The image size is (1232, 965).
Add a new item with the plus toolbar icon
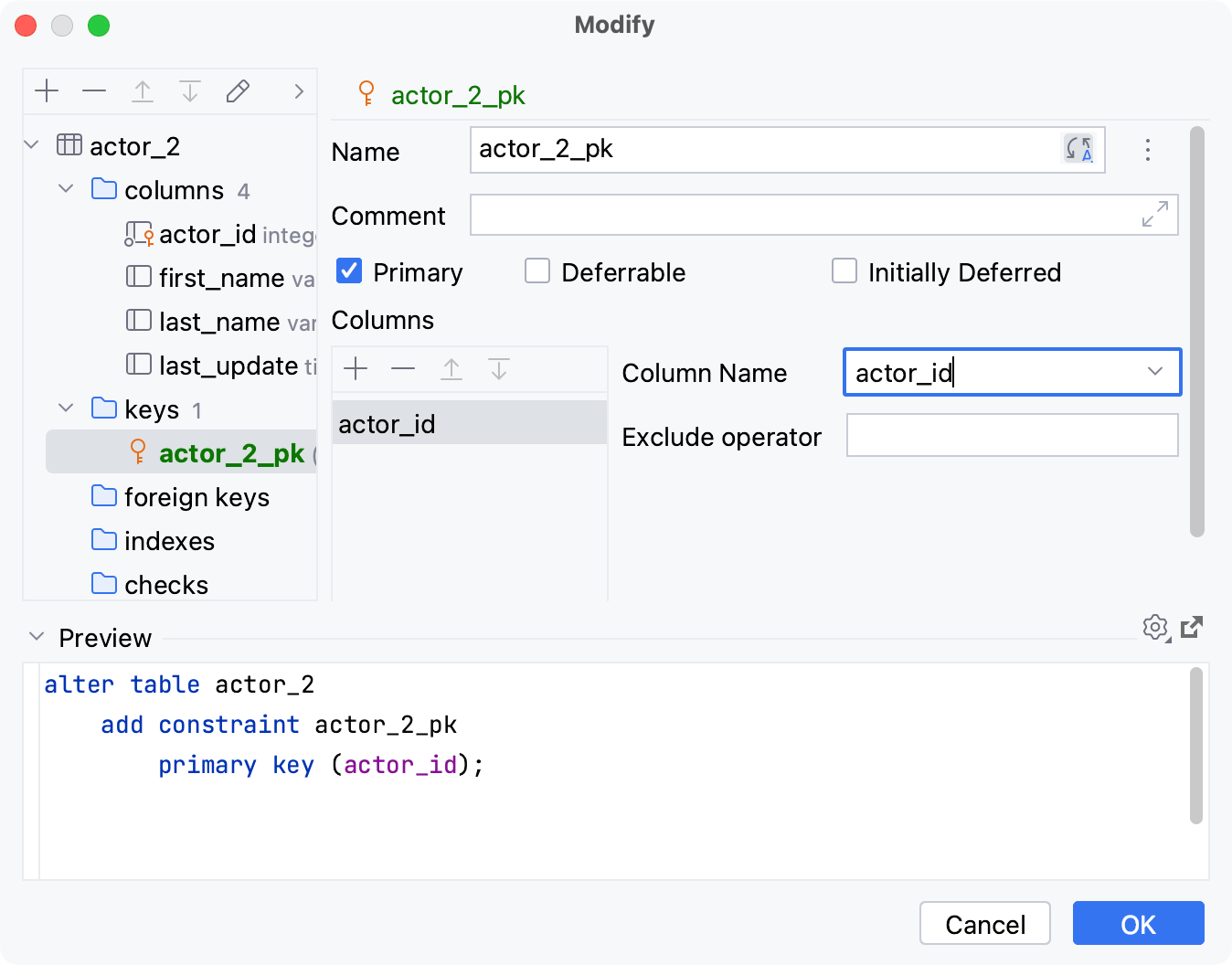pyautogui.click(x=47, y=90)
